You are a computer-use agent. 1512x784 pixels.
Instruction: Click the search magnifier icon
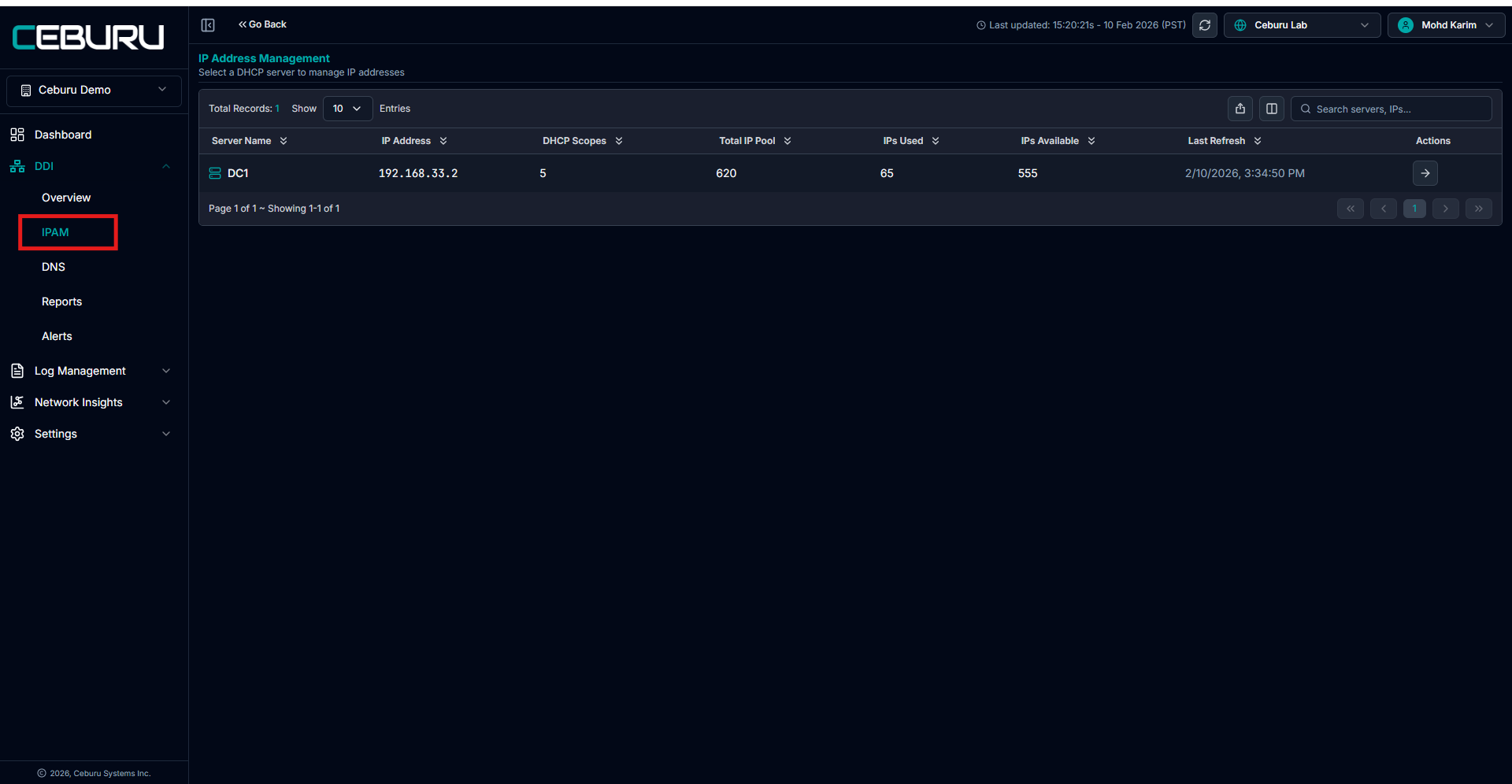pyautogui.click(x=1306, y=109)
